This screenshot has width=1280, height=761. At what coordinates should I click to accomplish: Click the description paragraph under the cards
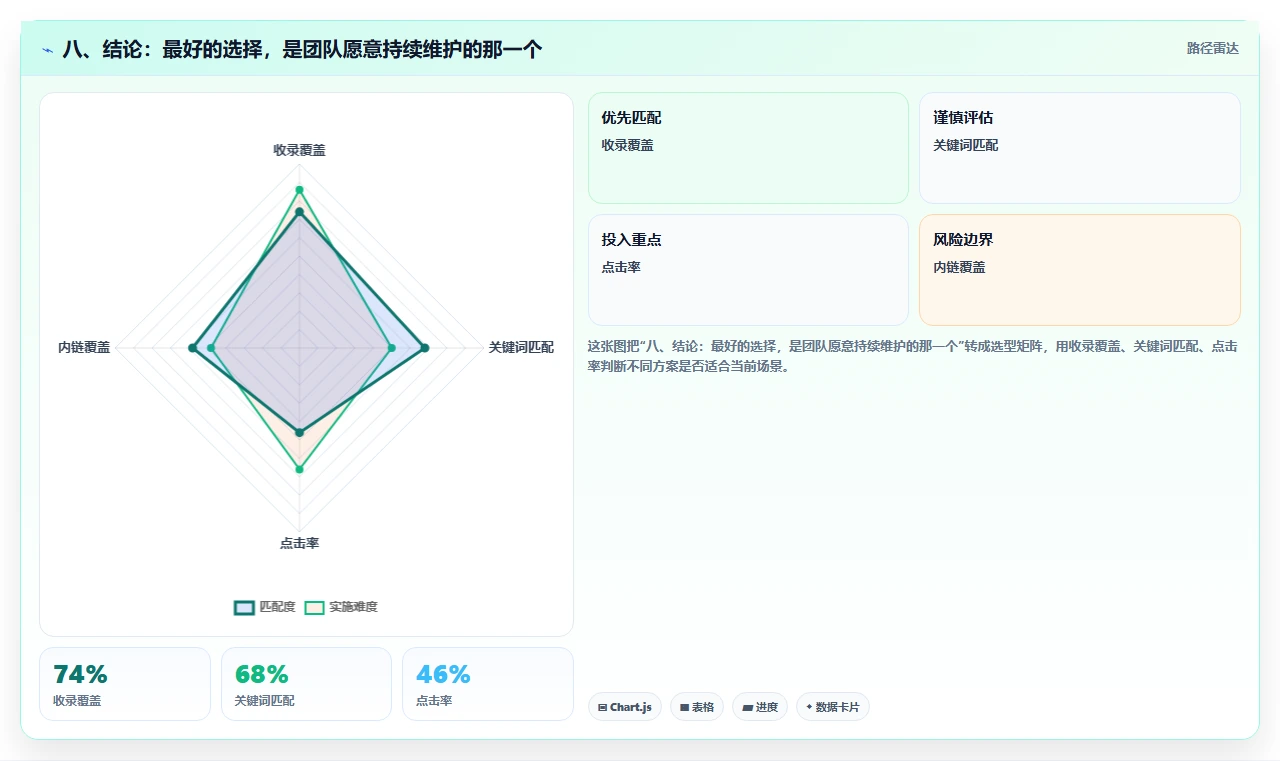(914, 356)
